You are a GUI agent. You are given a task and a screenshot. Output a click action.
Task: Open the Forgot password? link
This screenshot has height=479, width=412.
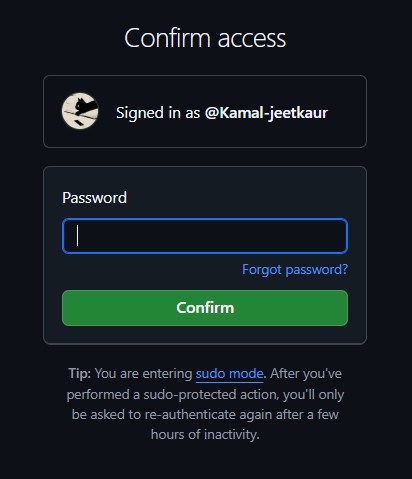coord(295,269)
